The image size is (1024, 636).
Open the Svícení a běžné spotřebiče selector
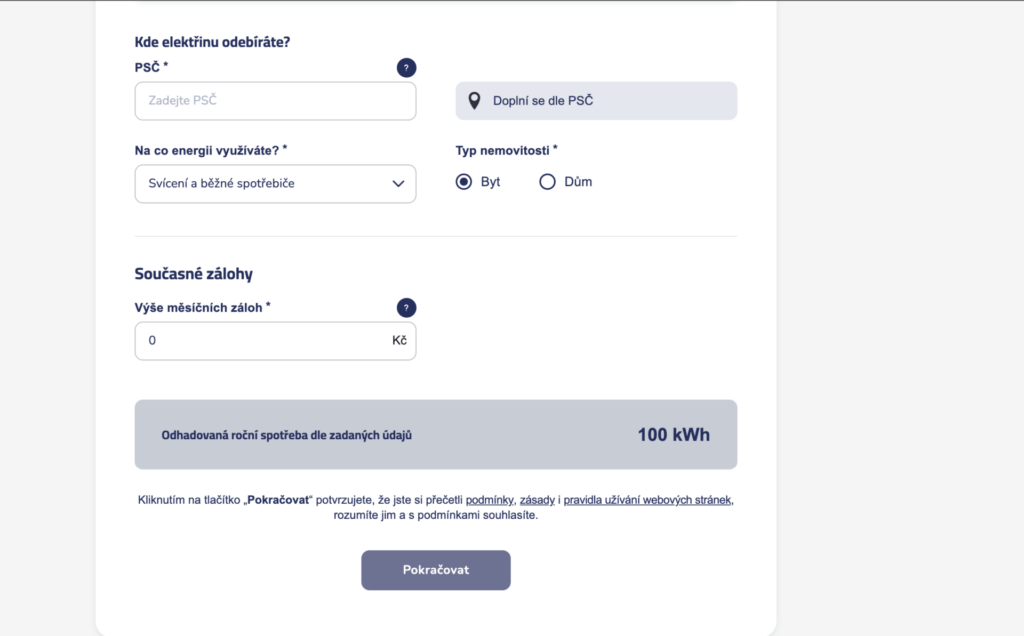tap(260, 184)
